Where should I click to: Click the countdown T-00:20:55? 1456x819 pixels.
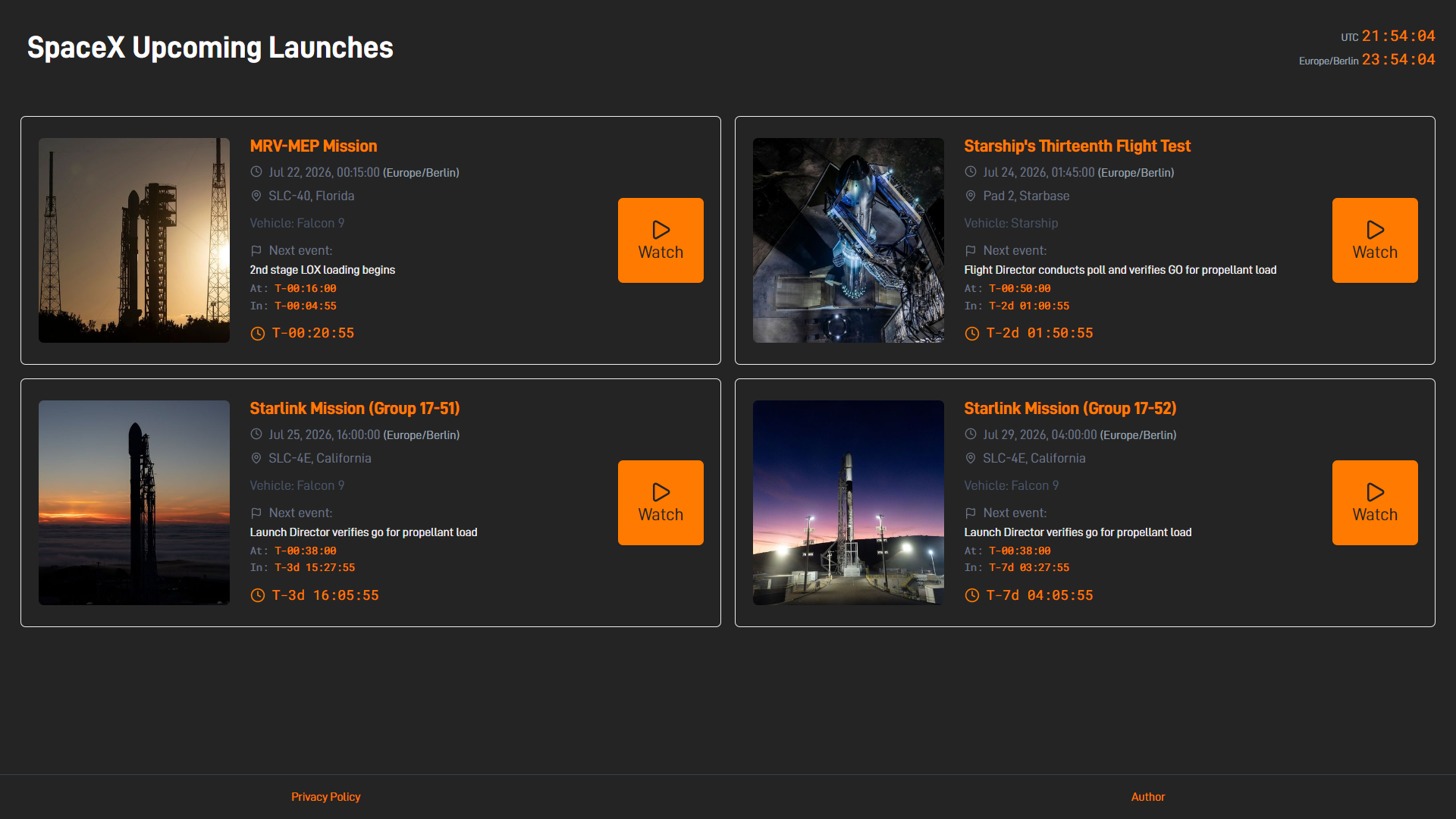[313, 333]
